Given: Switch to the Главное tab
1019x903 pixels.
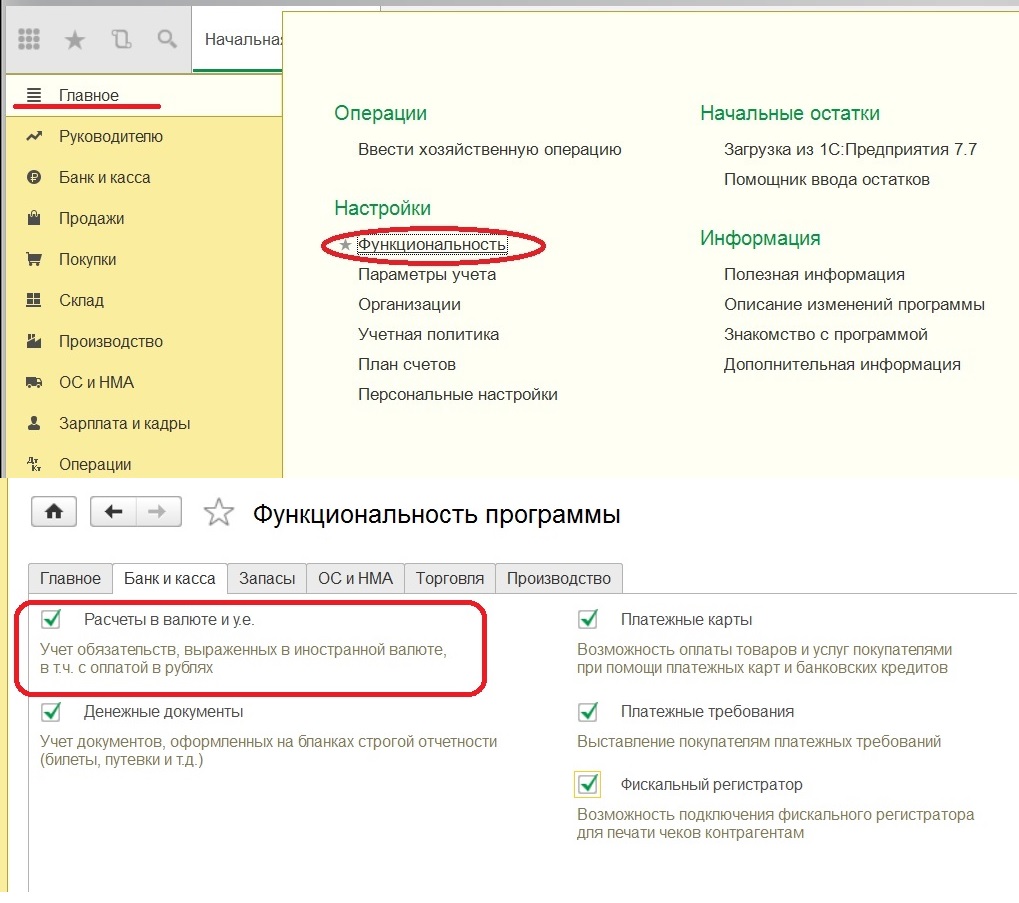Looking at the screenshot, I should (x=70, y=579).
